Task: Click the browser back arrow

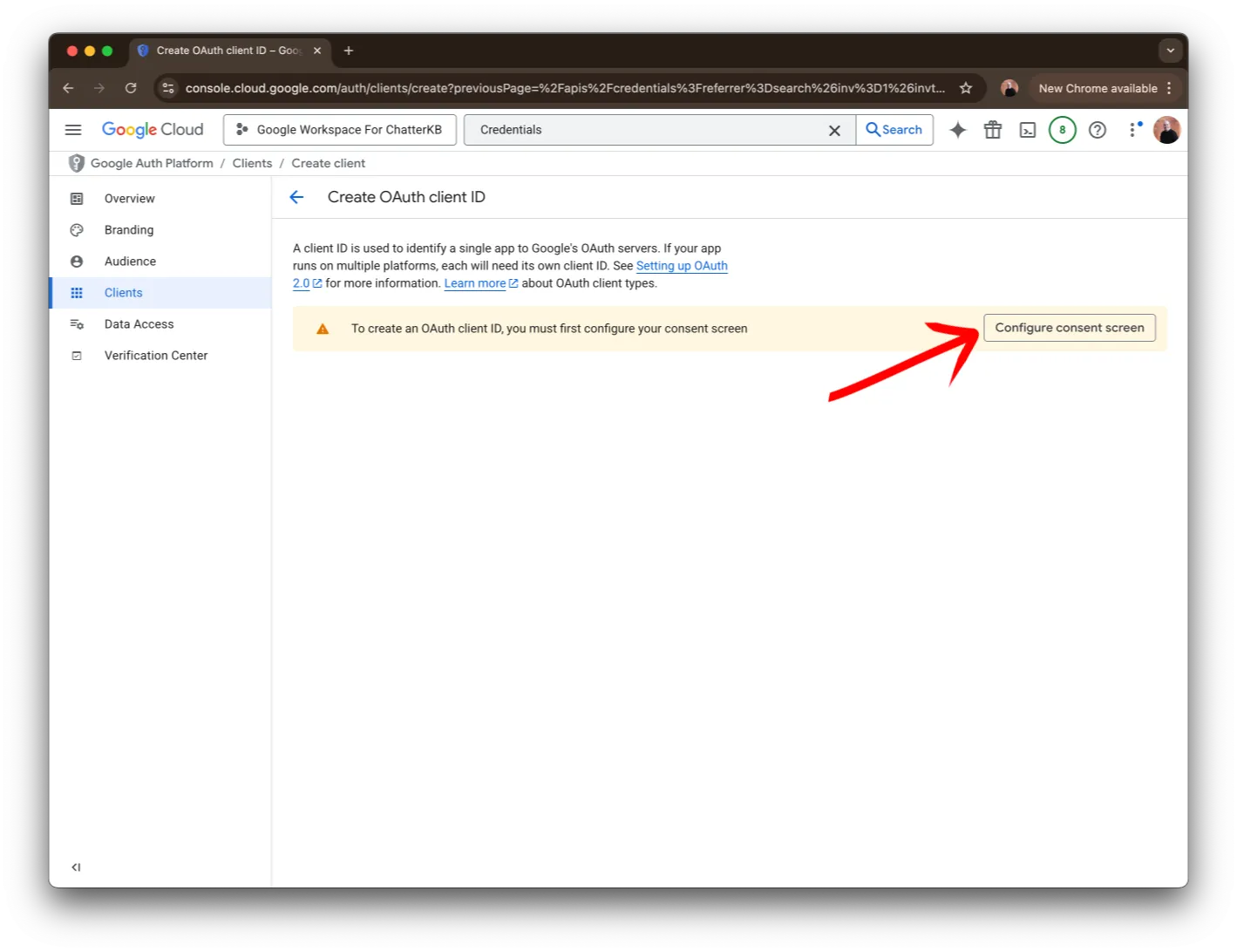Action: point(68,88)
